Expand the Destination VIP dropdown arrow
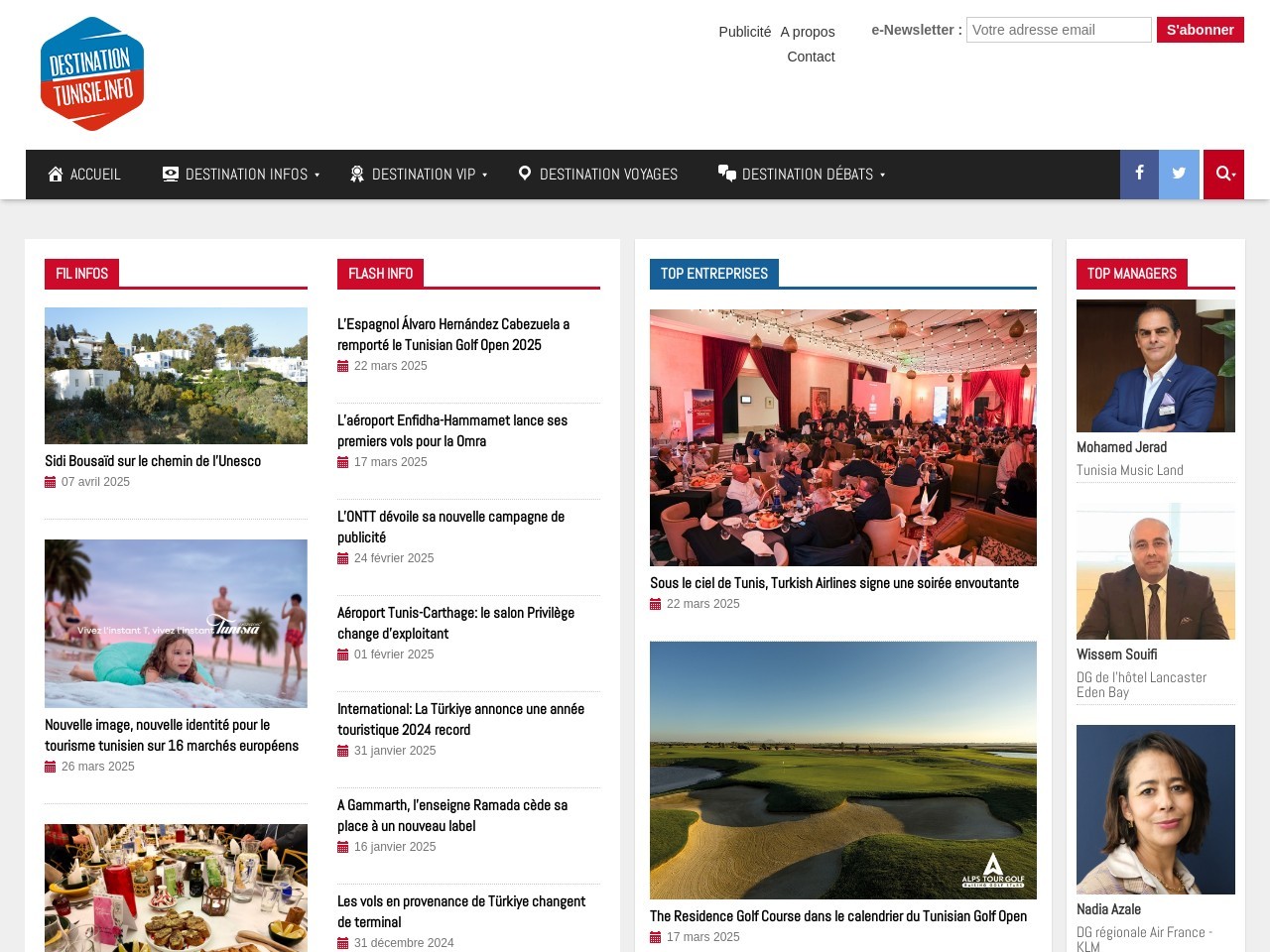Viewport: 1270px width, 952px height. [484, 175]
